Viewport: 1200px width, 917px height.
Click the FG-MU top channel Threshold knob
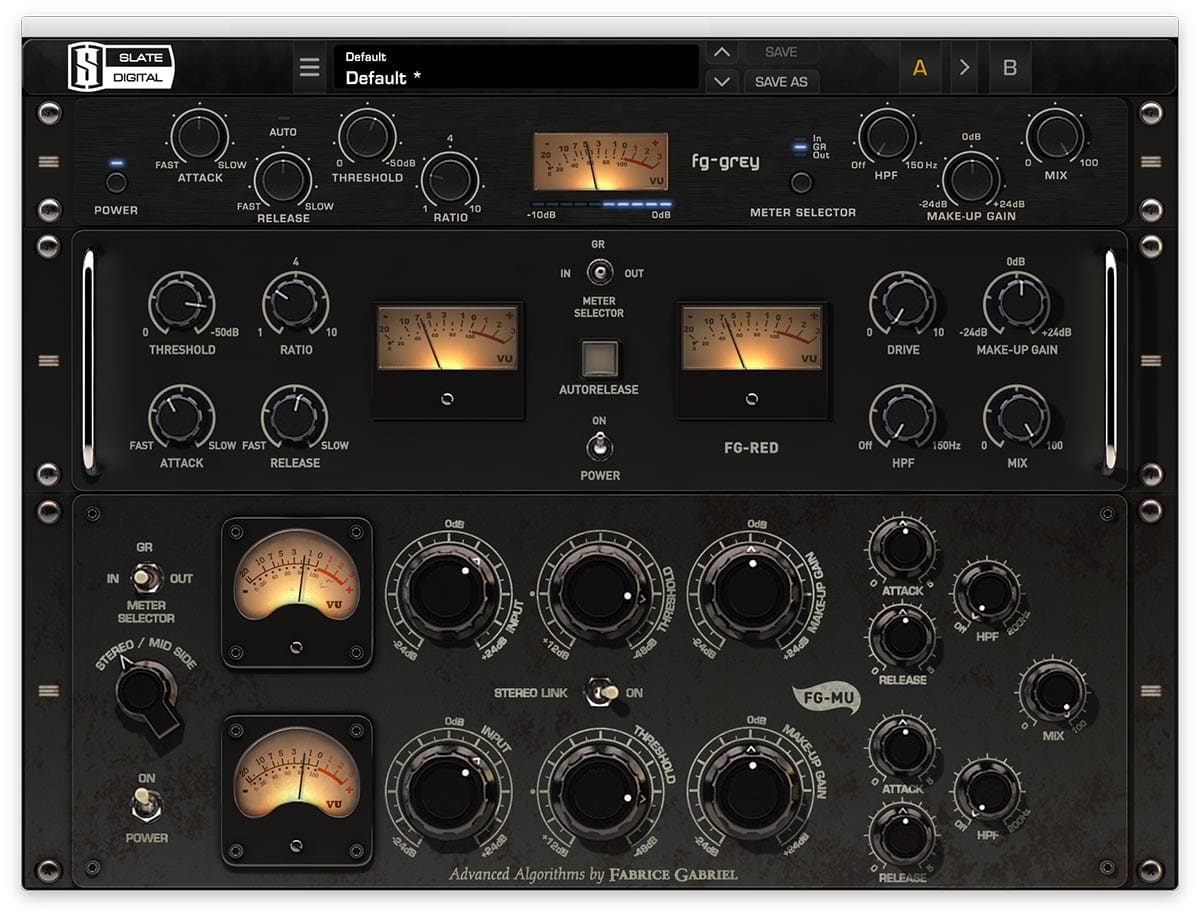click(x=599, y=594)
